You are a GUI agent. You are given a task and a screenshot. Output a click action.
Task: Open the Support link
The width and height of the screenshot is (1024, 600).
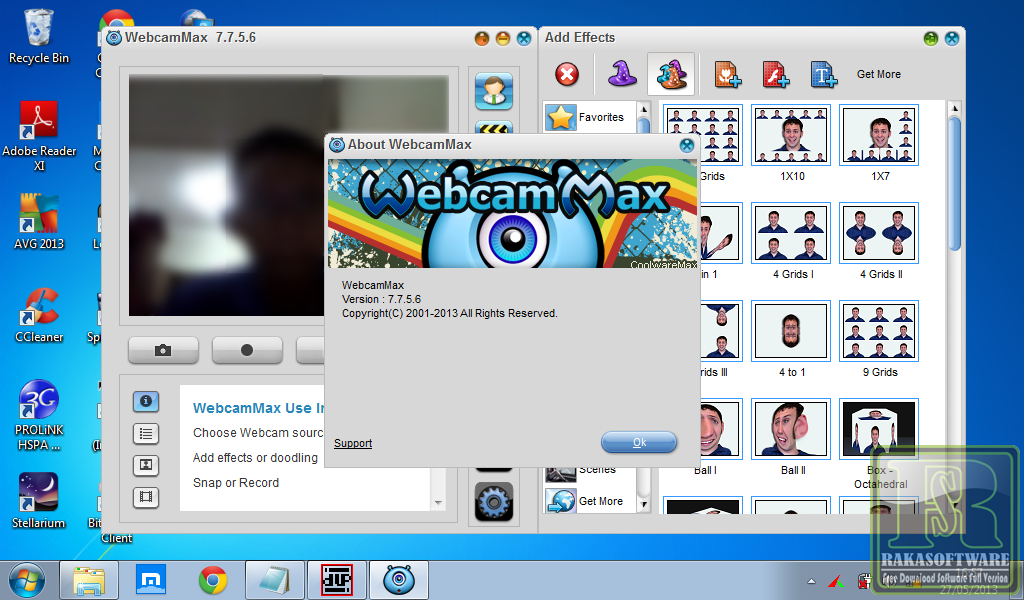click(353, 443)
